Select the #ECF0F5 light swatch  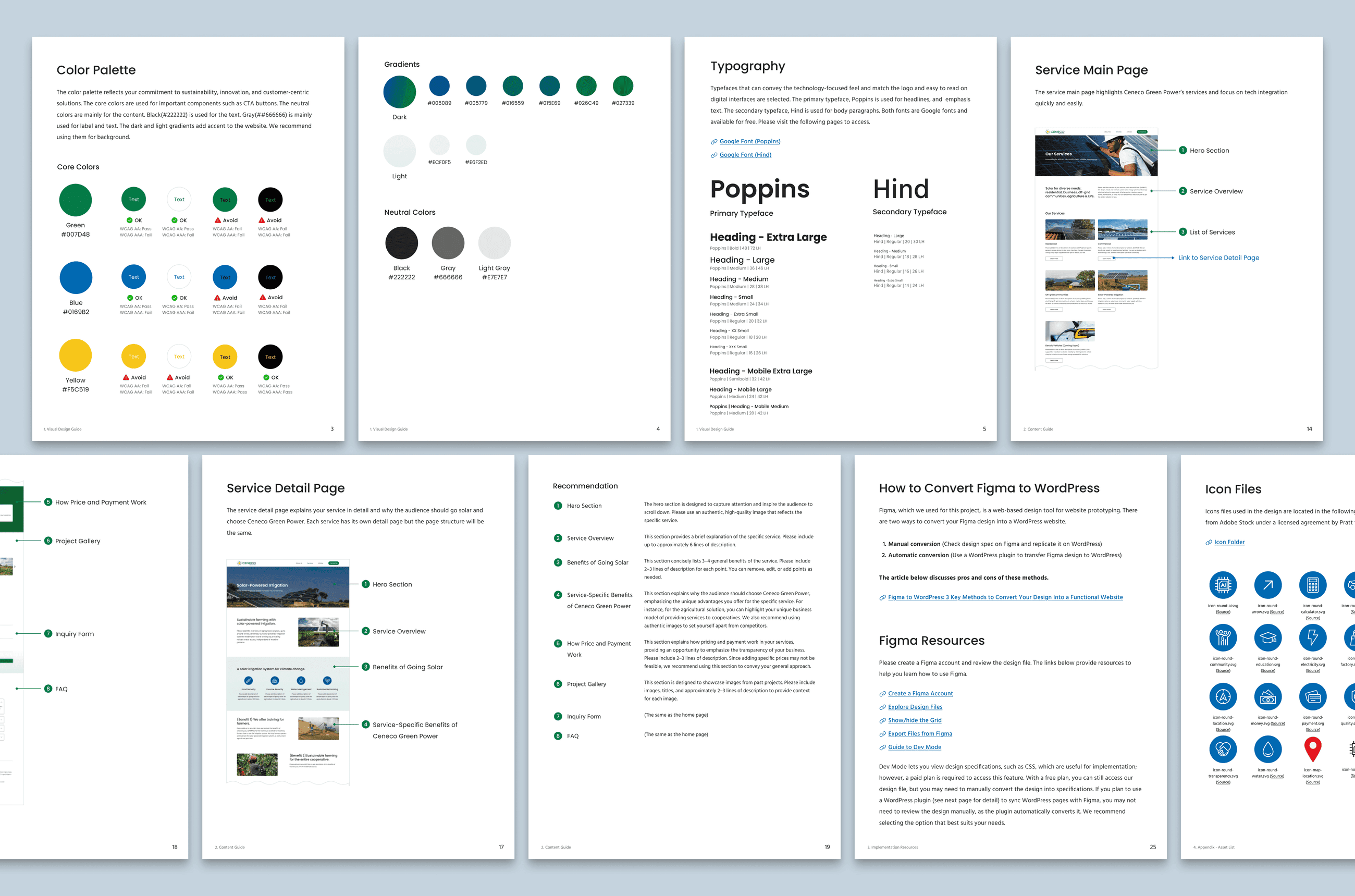pos(439,145)
